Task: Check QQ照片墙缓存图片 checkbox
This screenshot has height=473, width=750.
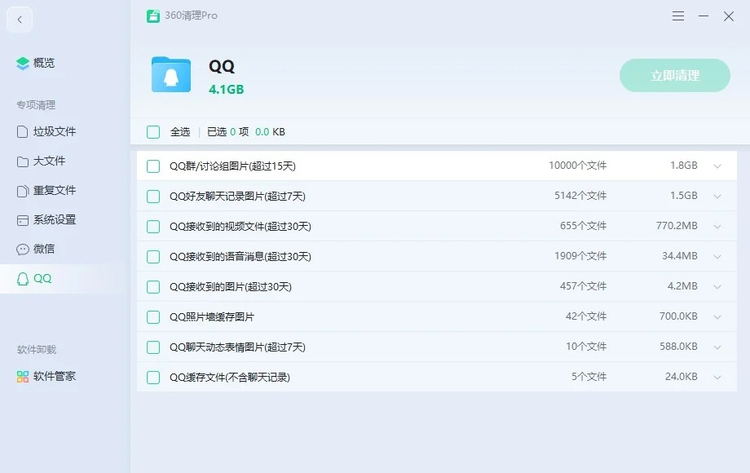Action: [x=153, y=317]
